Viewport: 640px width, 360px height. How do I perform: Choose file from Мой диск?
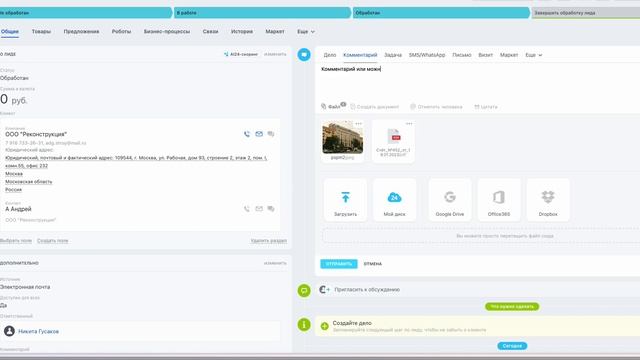click(394, 200)
